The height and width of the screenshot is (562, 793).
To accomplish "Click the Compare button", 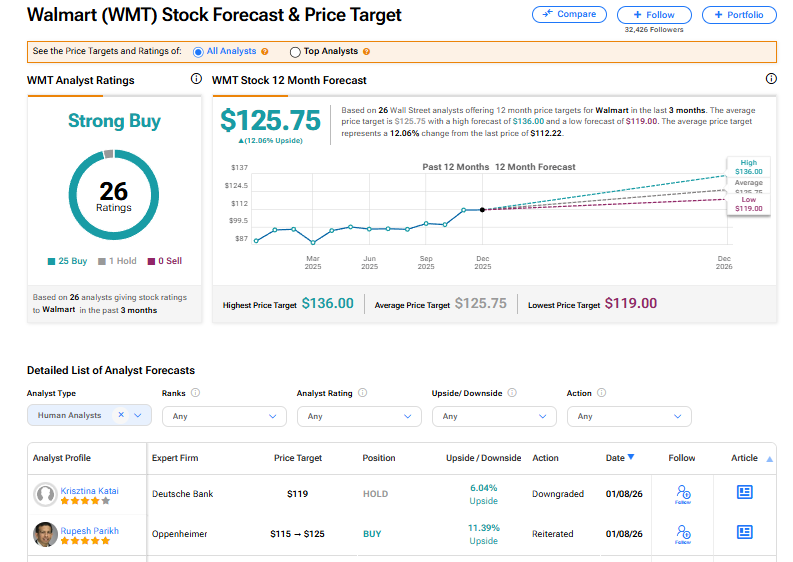I will 569,14.
